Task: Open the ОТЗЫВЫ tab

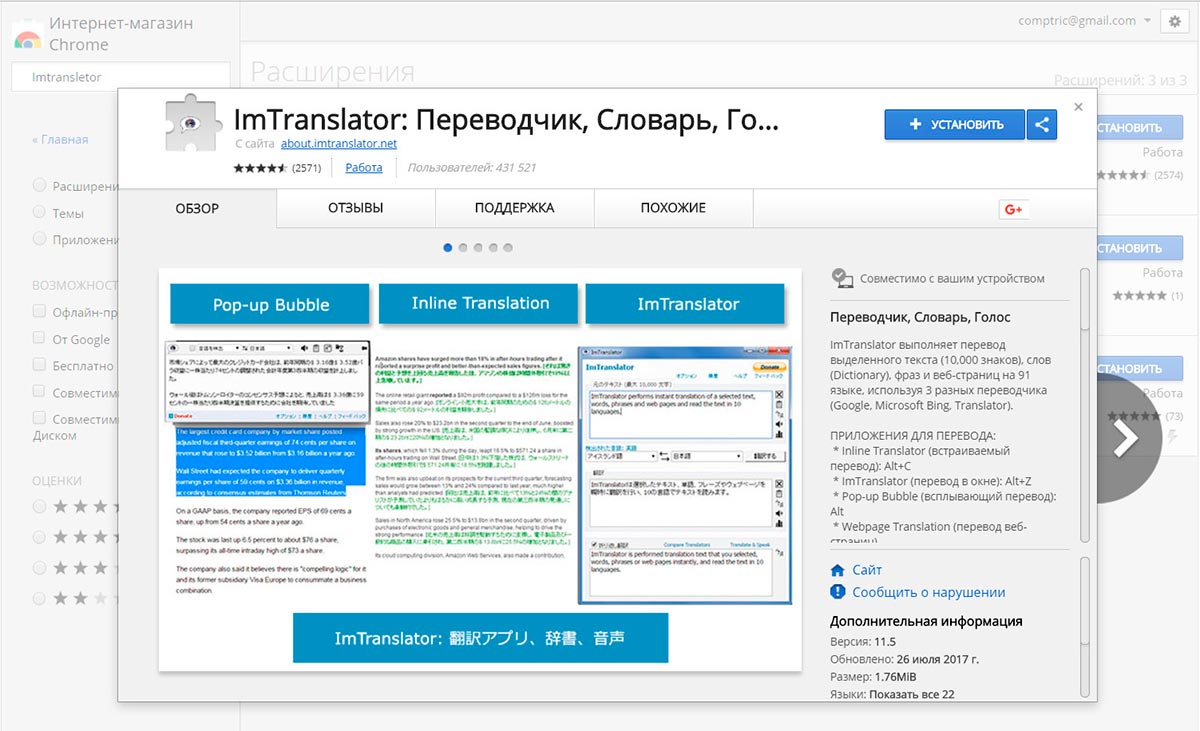Action: pyautogui.click(x=356, y=208)
